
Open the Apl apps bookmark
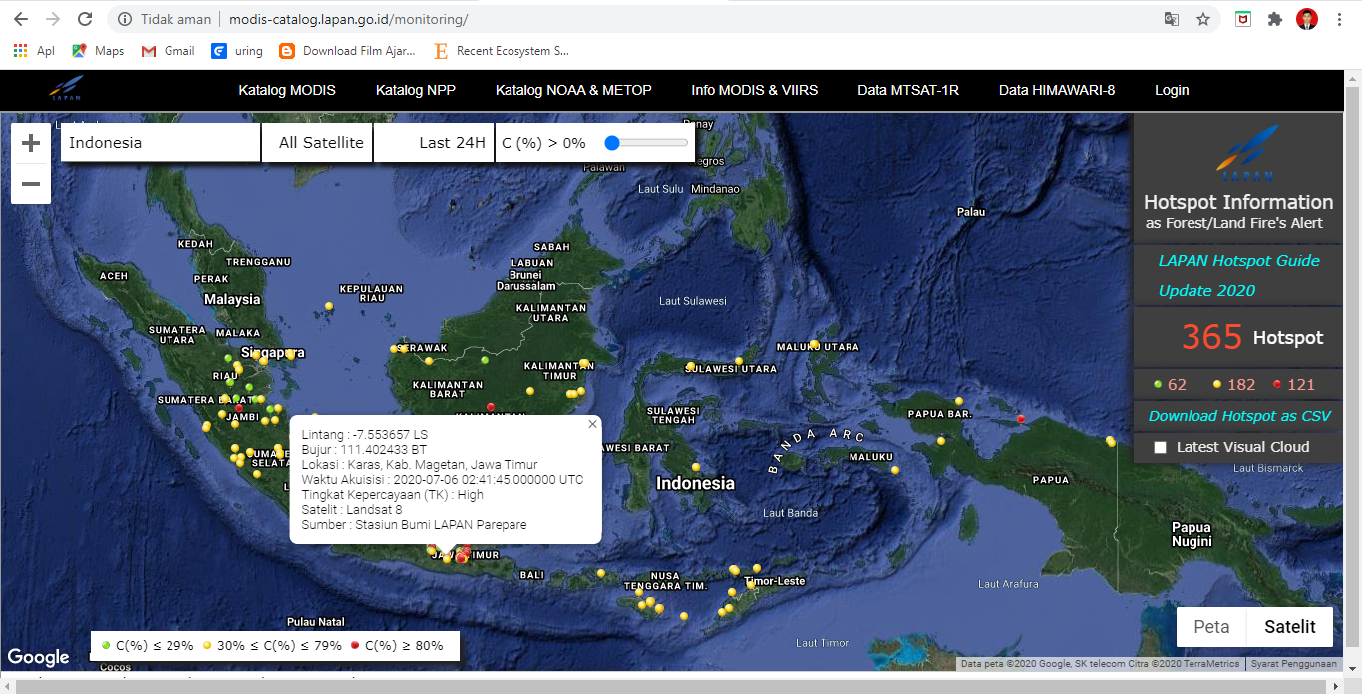(x=34, y=51)
